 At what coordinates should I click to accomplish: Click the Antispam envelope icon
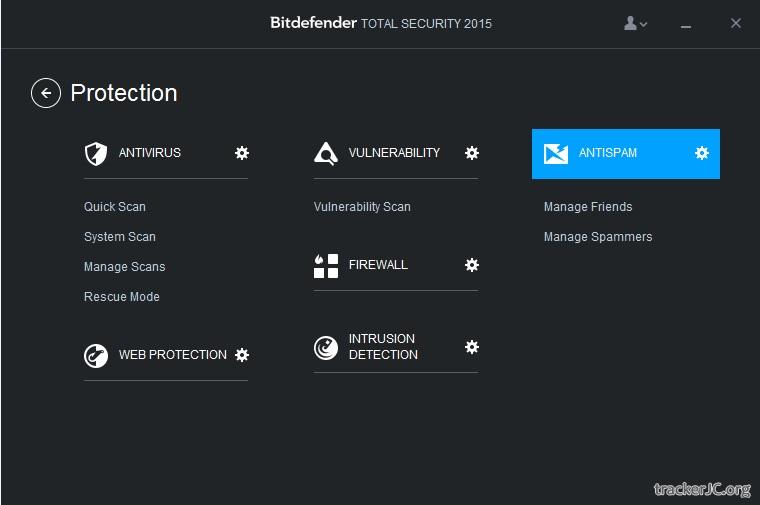coord(556,153)
